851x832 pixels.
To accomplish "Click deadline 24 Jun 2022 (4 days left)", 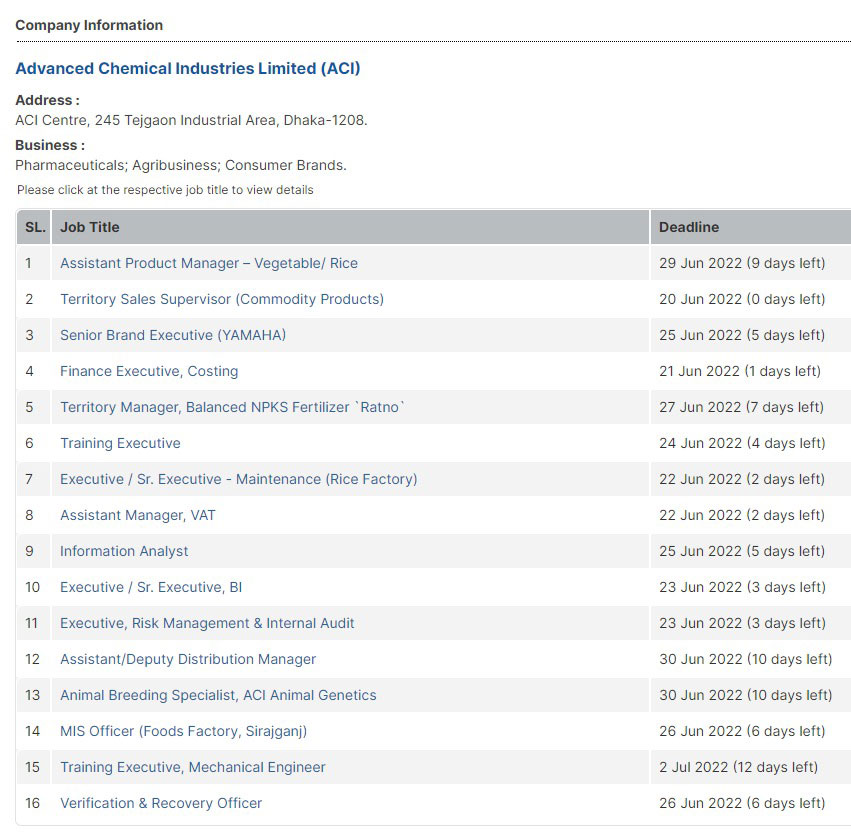I will (742, 443).
